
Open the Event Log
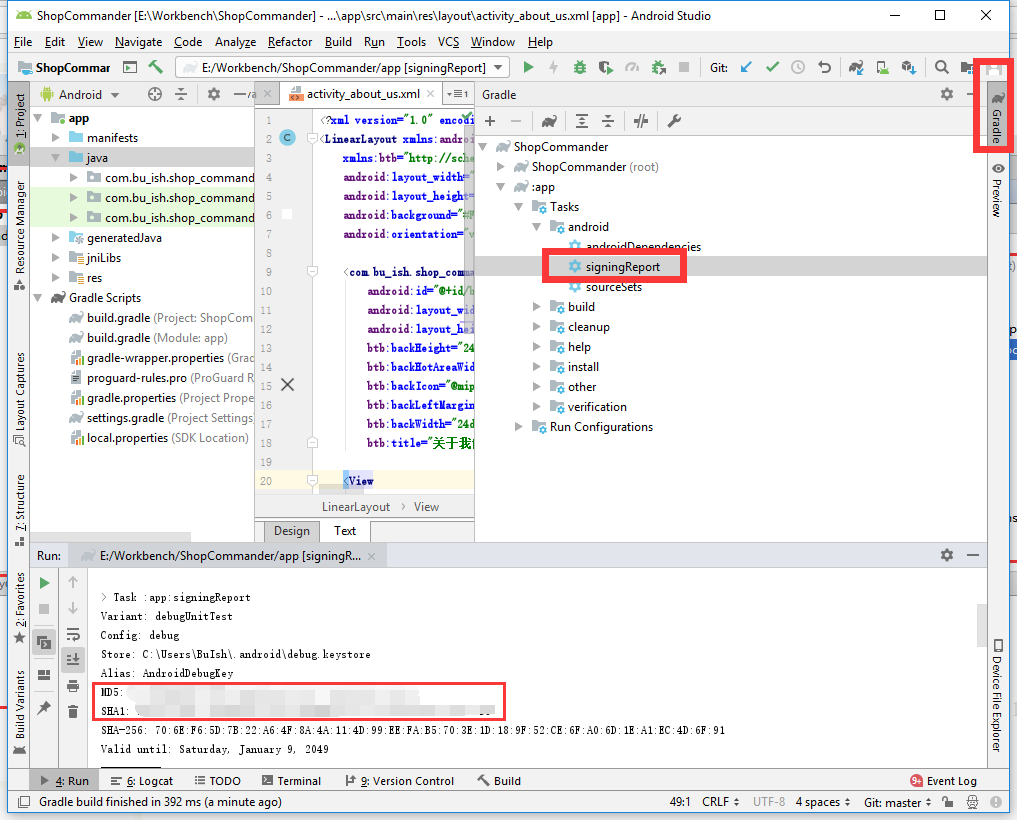[944, 781]
